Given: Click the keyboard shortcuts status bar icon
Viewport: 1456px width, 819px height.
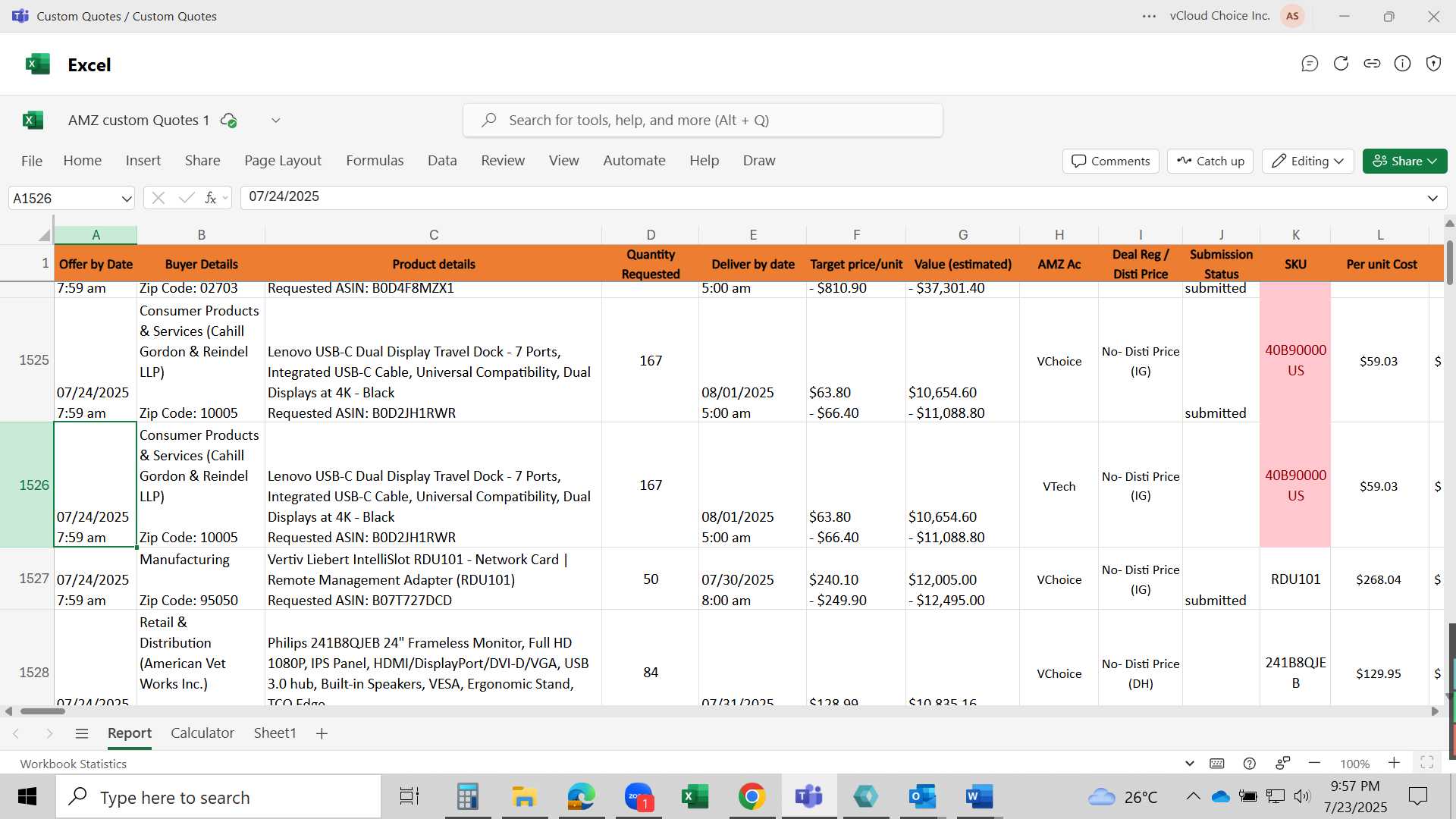Looking at the screenshot, I should [x=1217, y=764].
